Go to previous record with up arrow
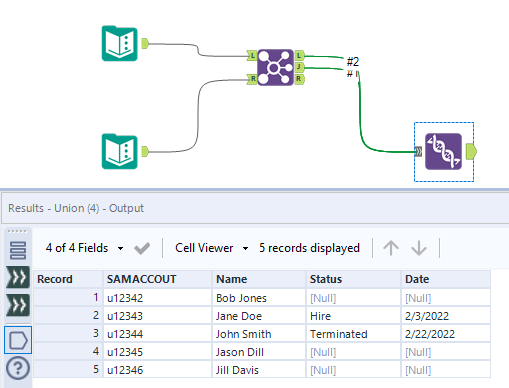Image resolution: width=509 pixels, height=388 pixels. tap(391, 248)
